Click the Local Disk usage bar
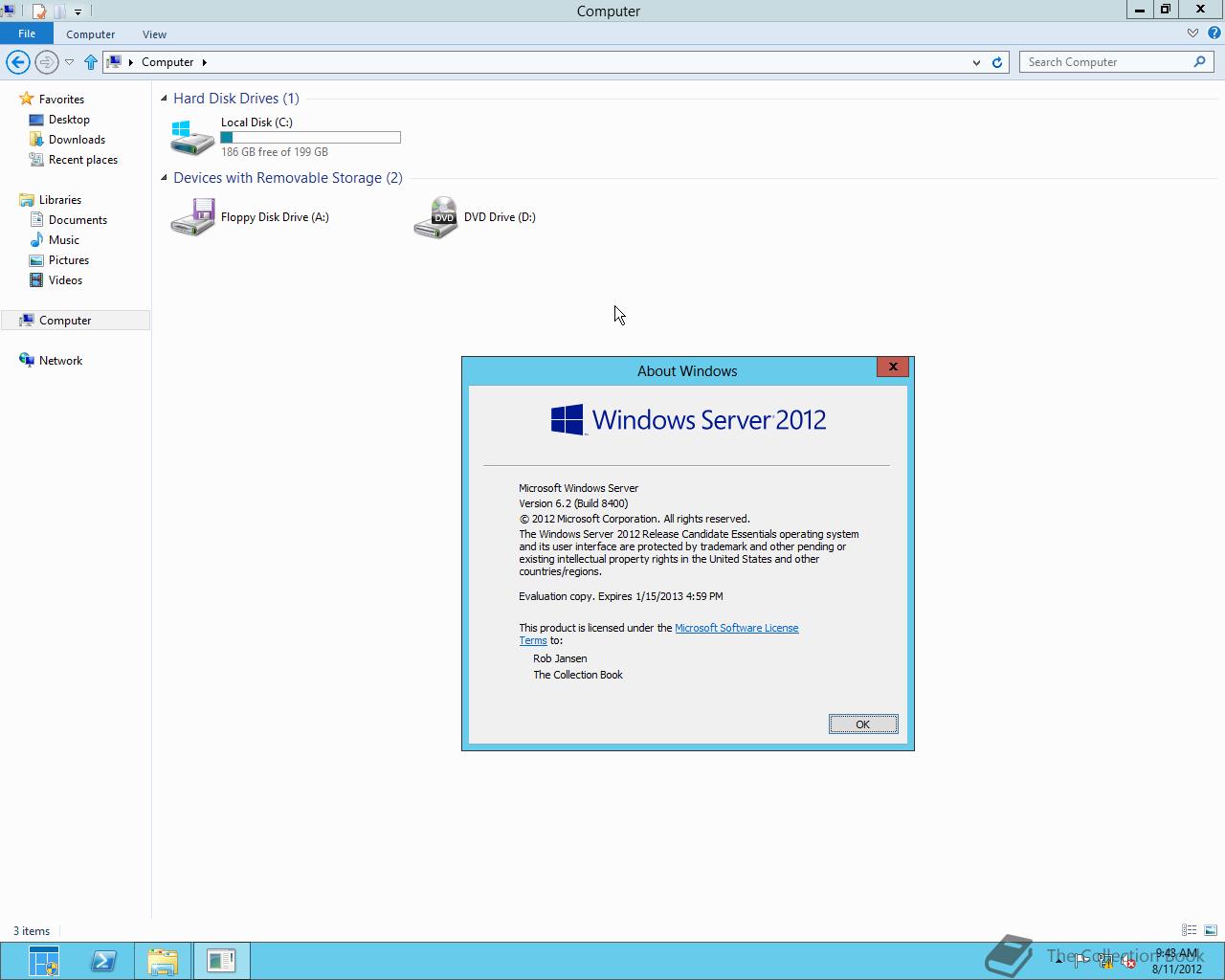This screenshot has width=1225, height=980. [311, 138]
